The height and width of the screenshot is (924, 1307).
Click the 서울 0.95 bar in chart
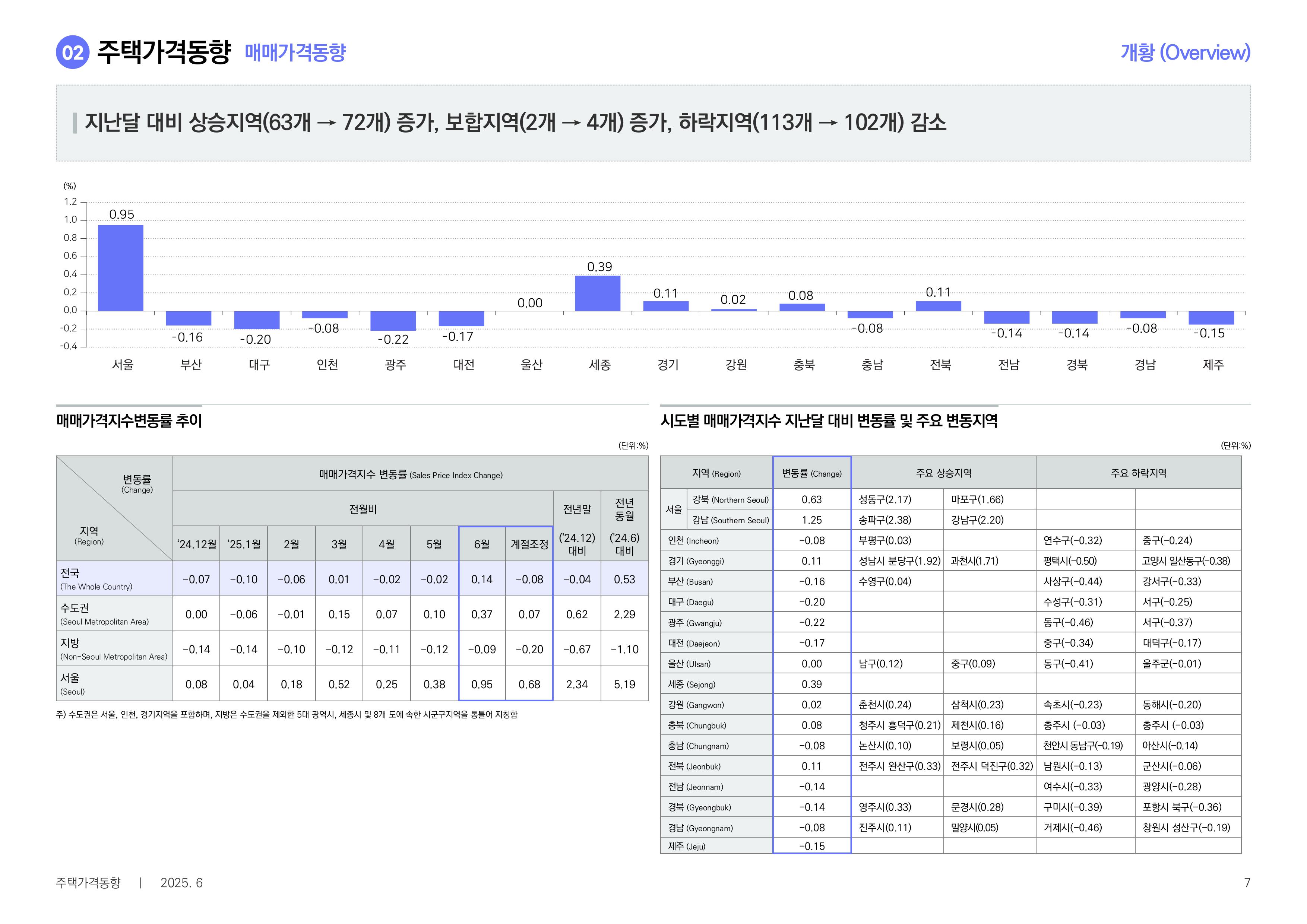[x=121, y=268]
